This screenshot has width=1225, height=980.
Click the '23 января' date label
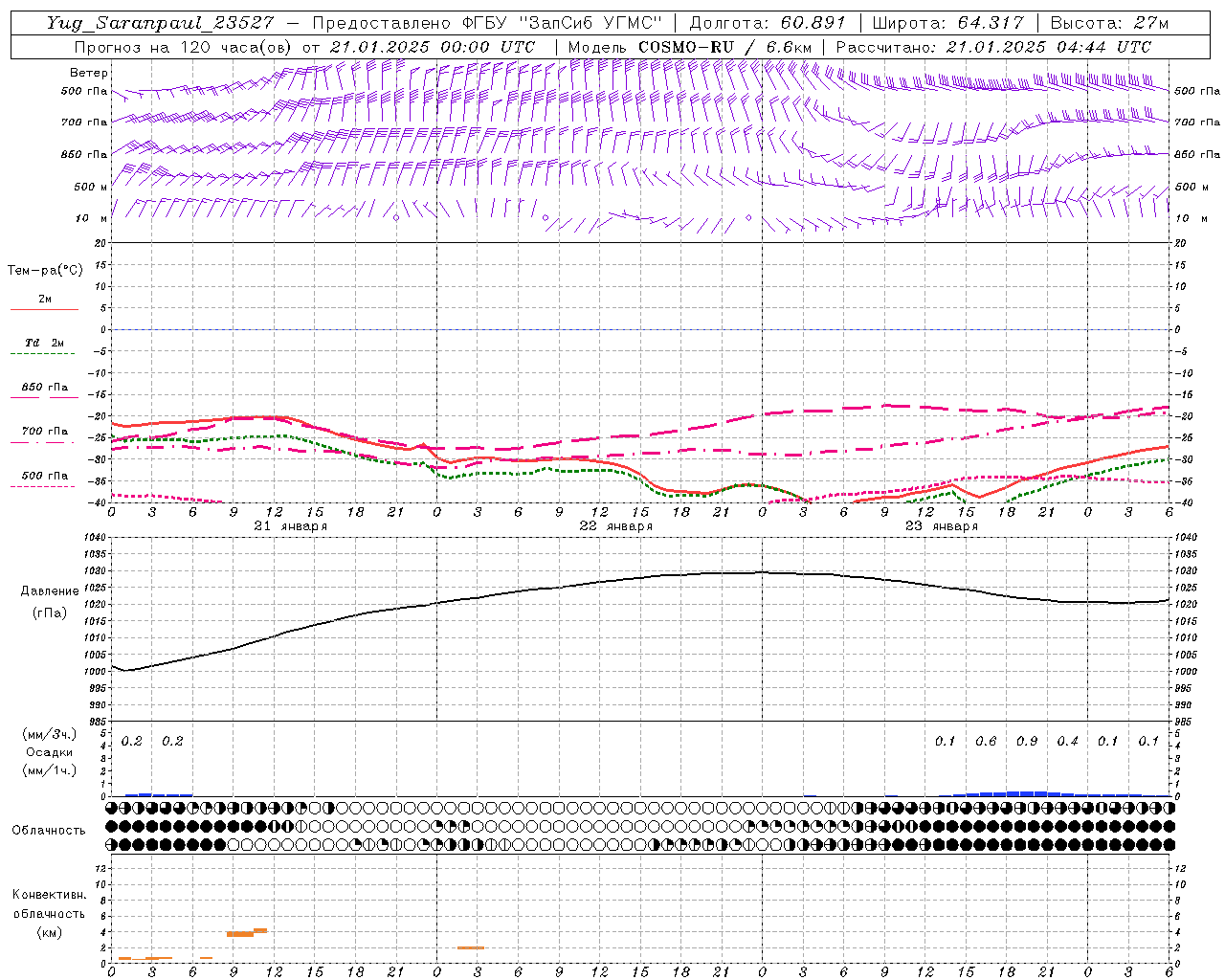pos(942,526)
